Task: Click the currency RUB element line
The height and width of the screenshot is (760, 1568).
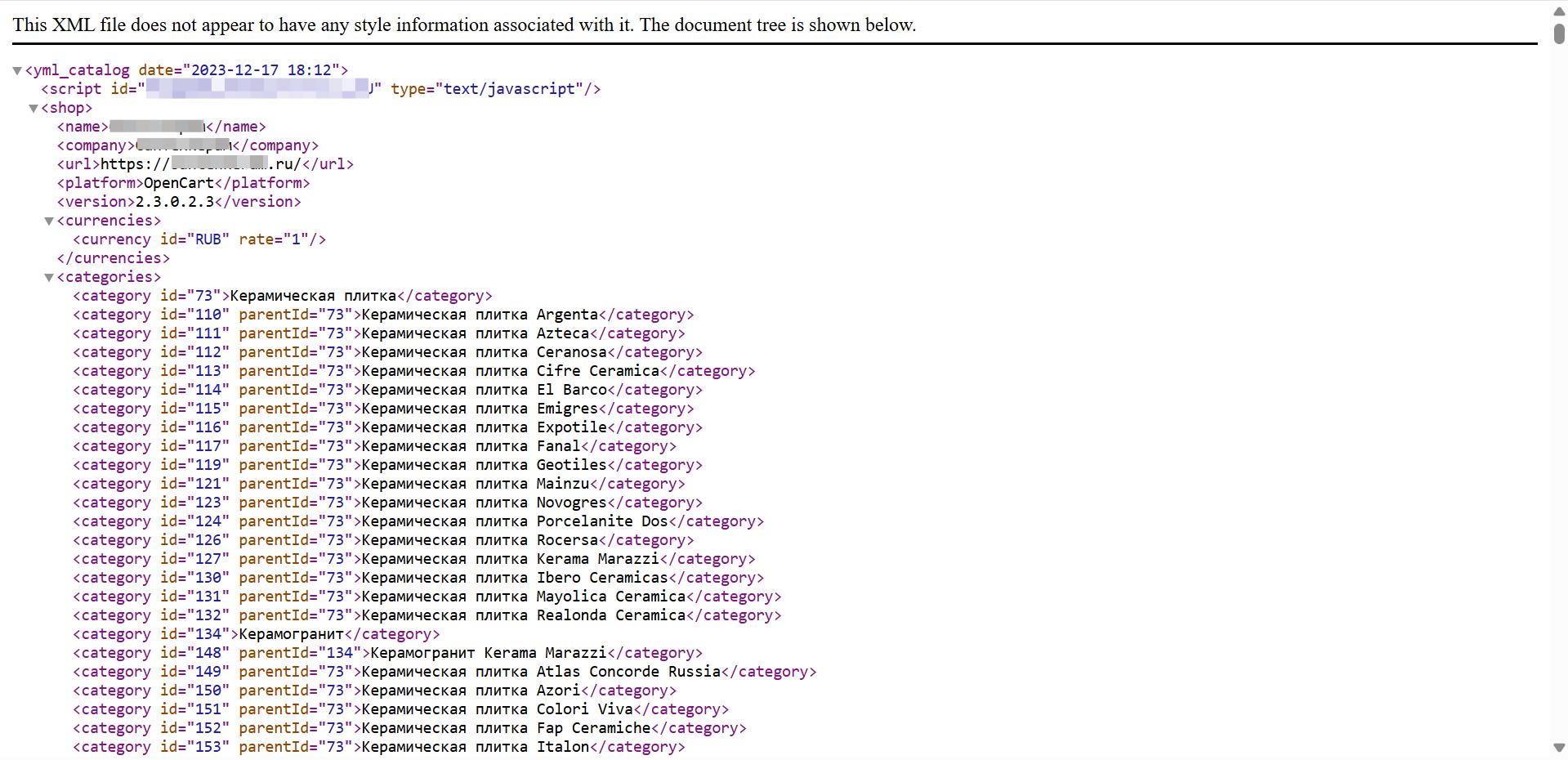Action: [x=199, y=239]
